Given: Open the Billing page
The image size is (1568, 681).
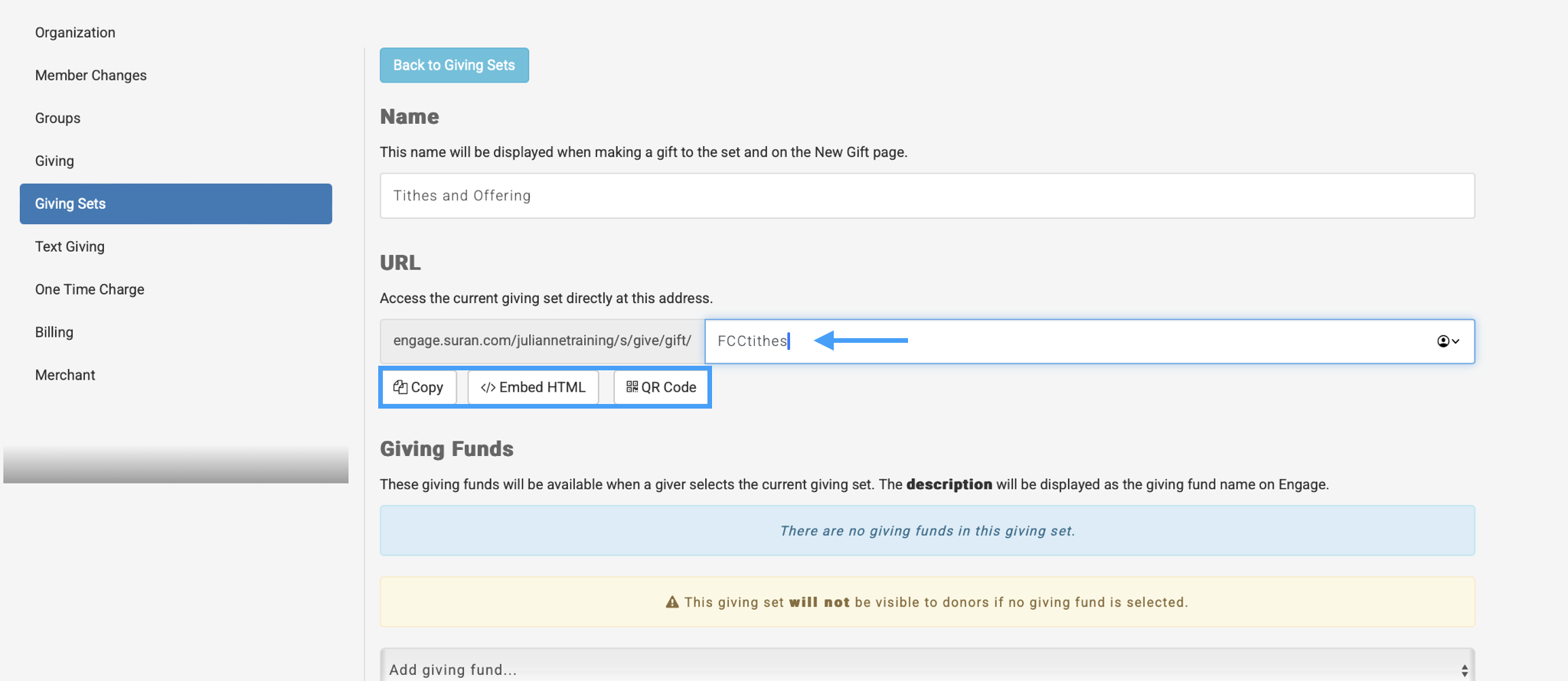Looking at the screenshot, I should [x=54, y=332].
